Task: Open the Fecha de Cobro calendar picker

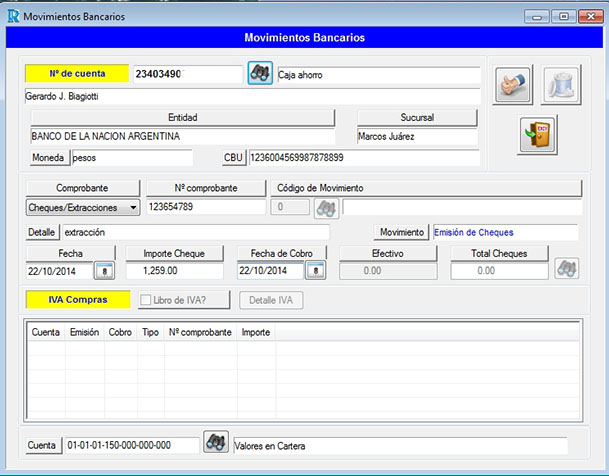Action: click(315, 271)
